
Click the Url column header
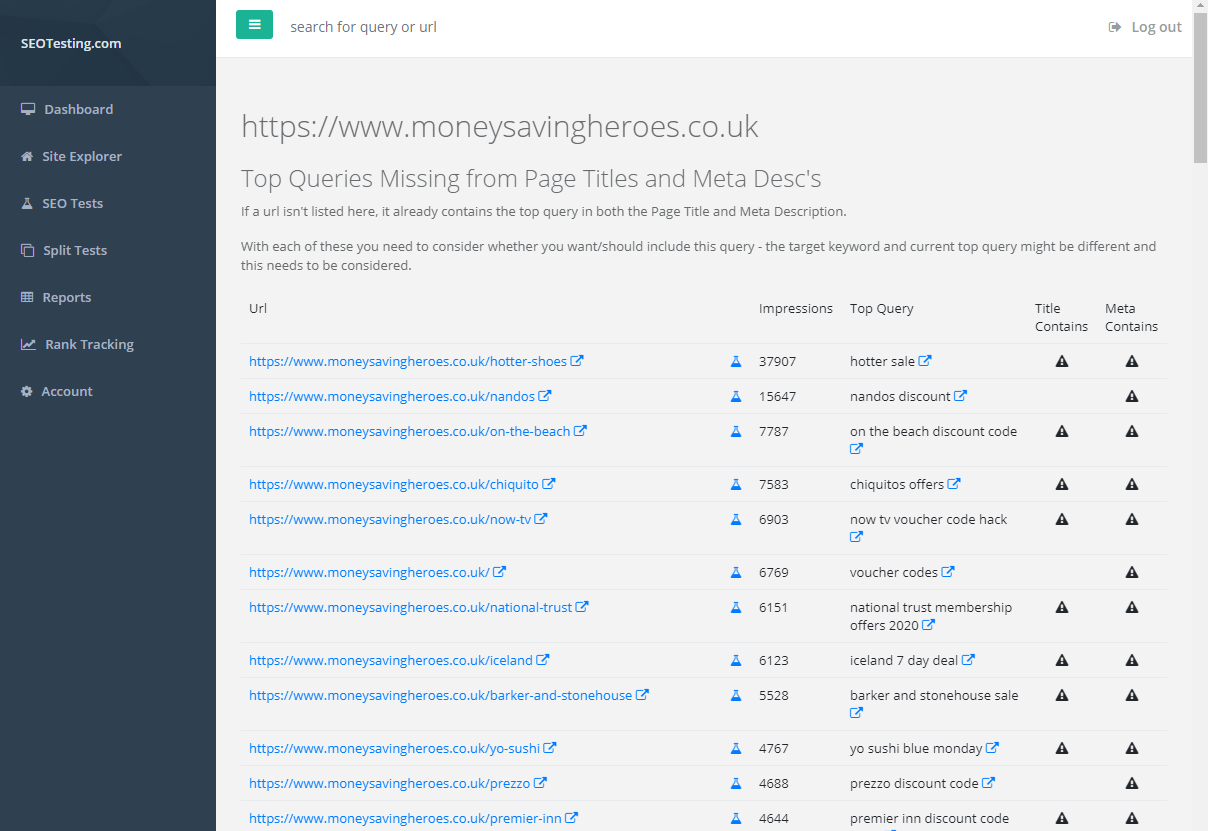click(x=258, y=308)
